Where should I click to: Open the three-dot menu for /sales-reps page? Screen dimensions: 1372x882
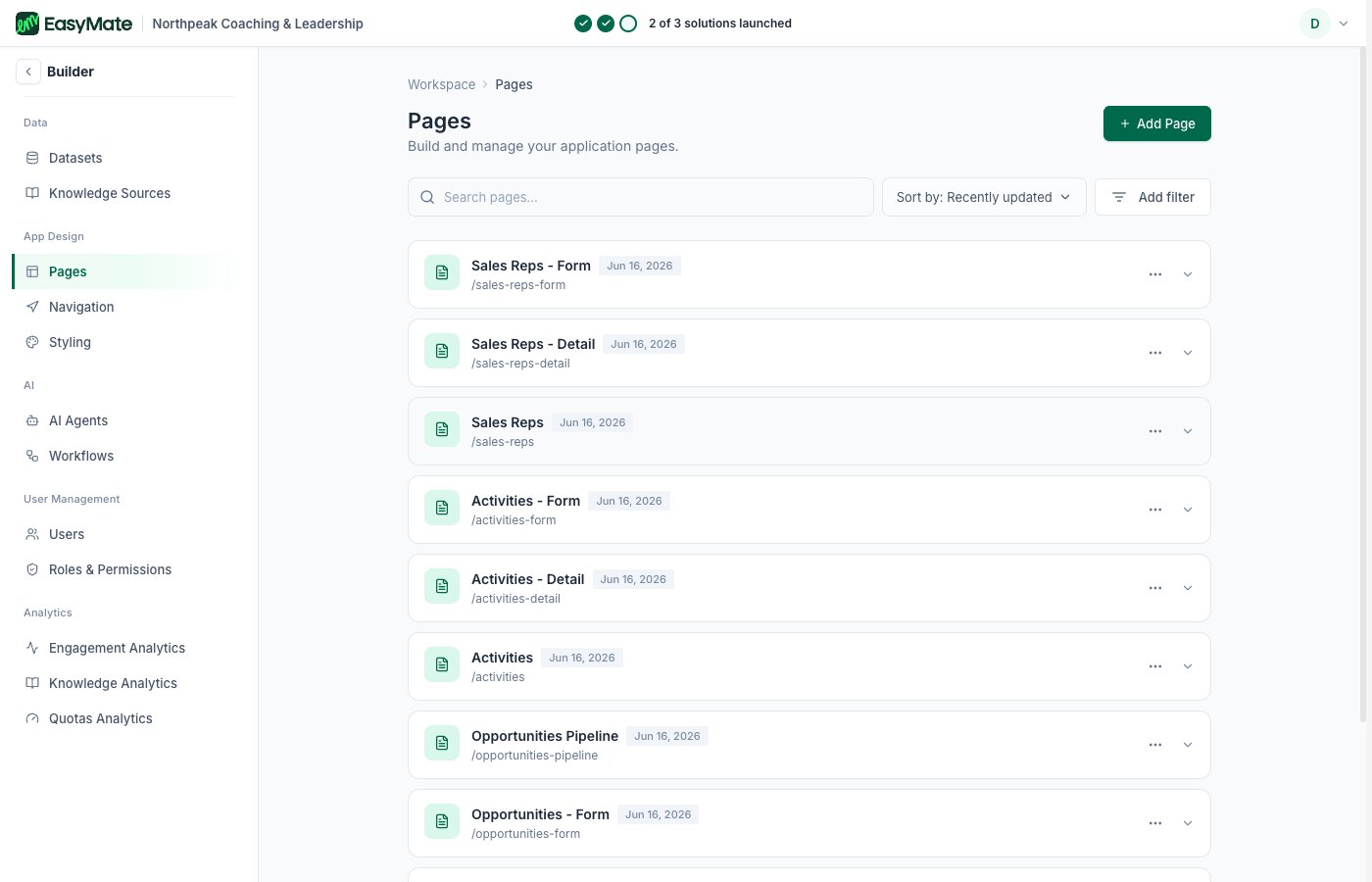pos(1155,431)
